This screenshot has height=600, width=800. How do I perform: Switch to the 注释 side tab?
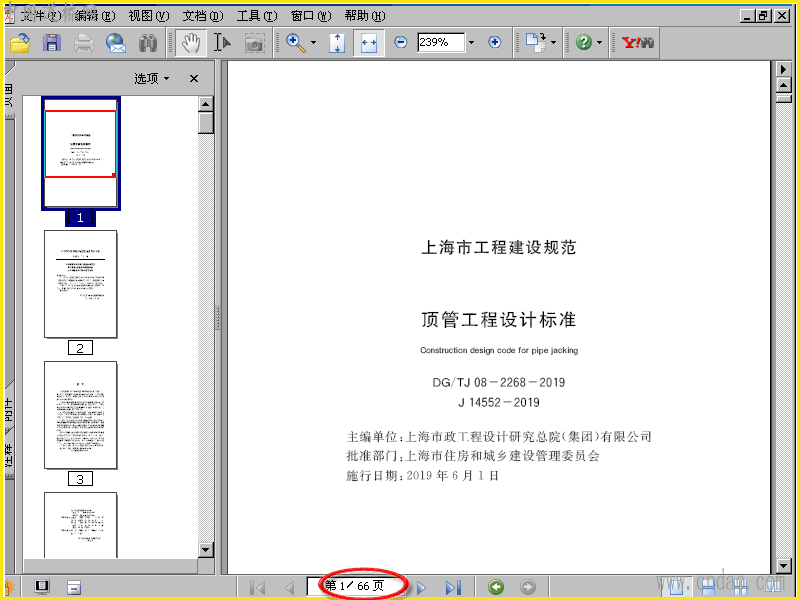pyautogui.click(x=9, y=455)
